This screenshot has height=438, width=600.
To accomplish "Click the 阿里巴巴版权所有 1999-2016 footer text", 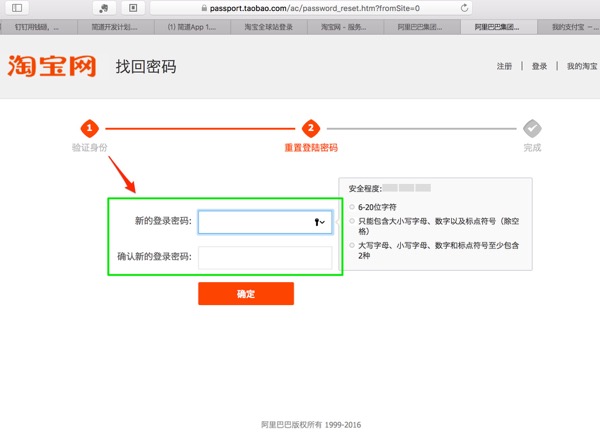I will pos(311,425).
